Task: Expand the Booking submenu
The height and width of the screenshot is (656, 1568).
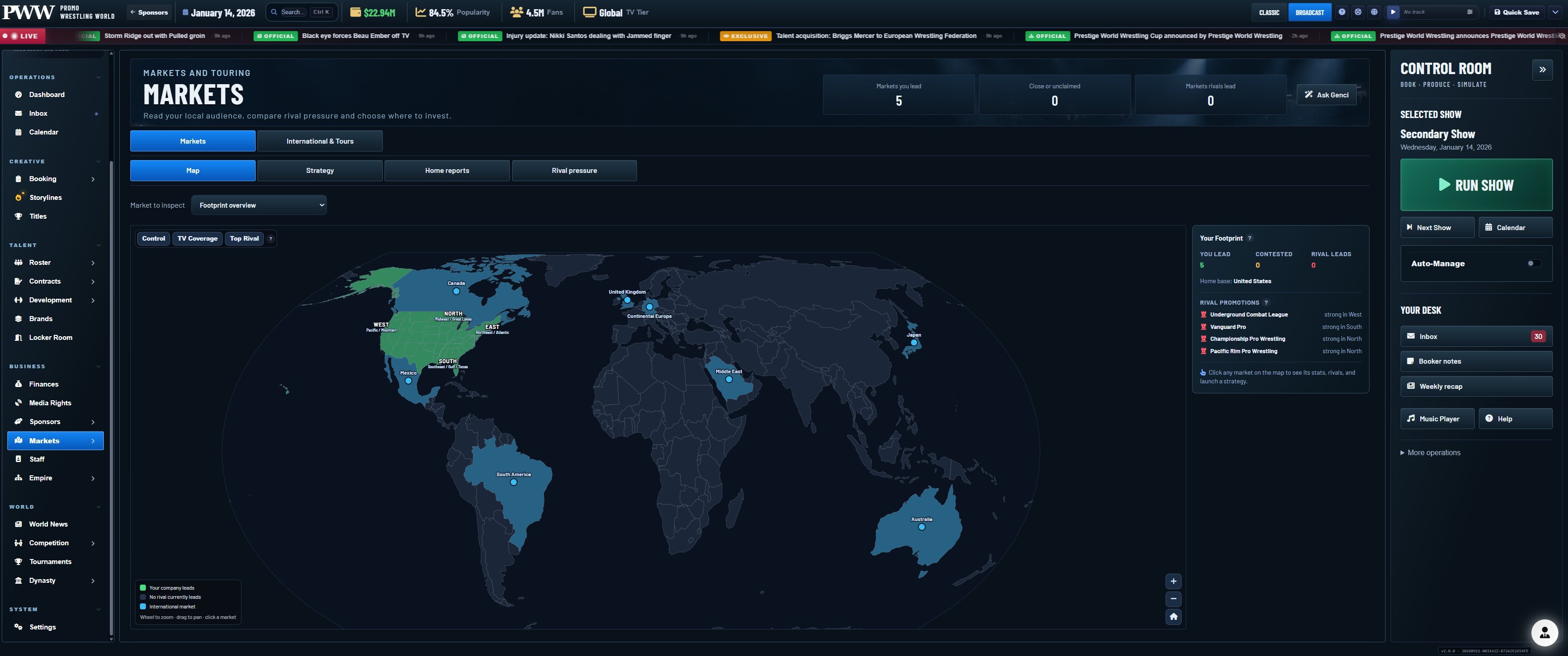Action: point(93,179)
